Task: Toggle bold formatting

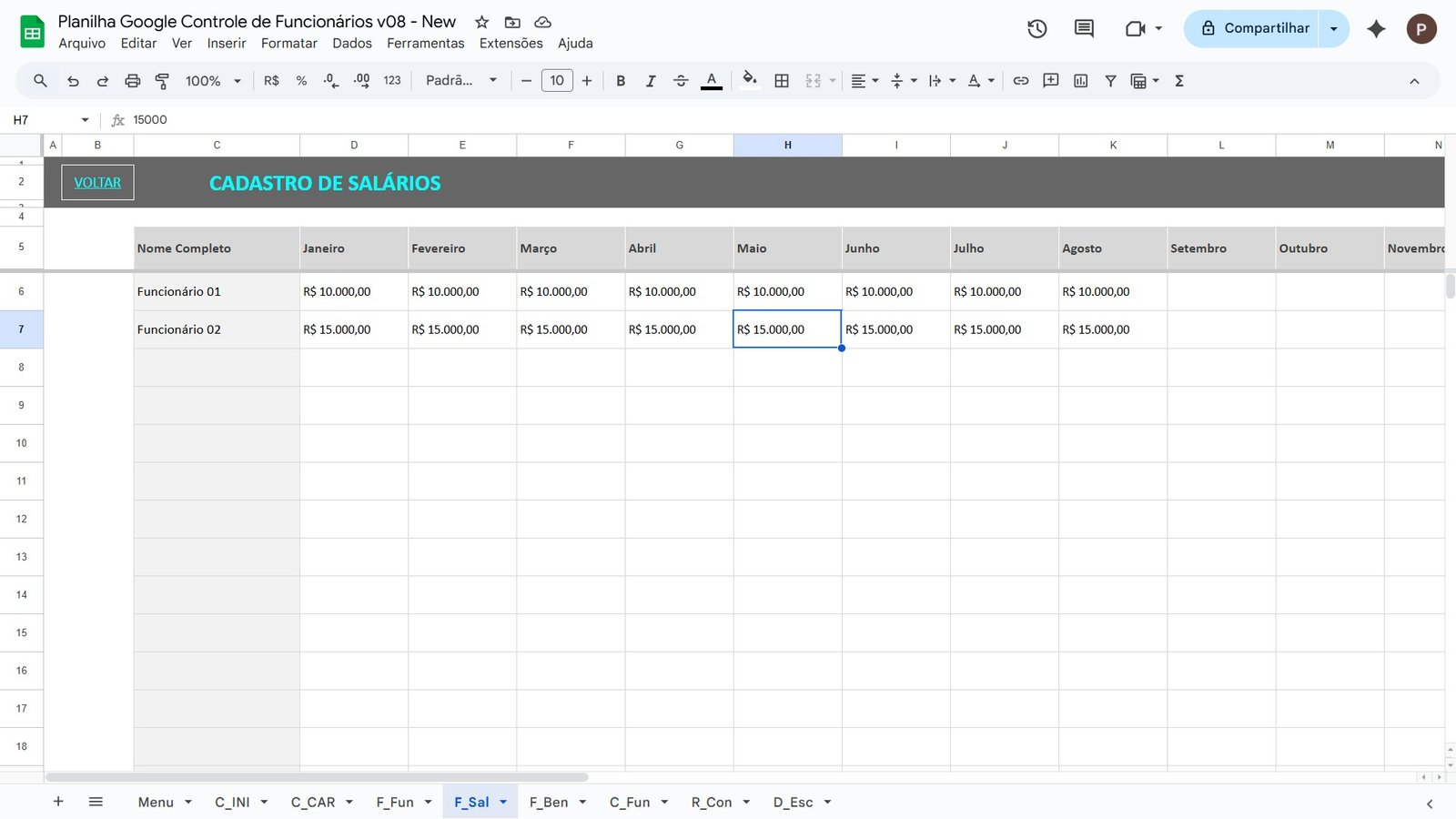Action: point(621,80)
